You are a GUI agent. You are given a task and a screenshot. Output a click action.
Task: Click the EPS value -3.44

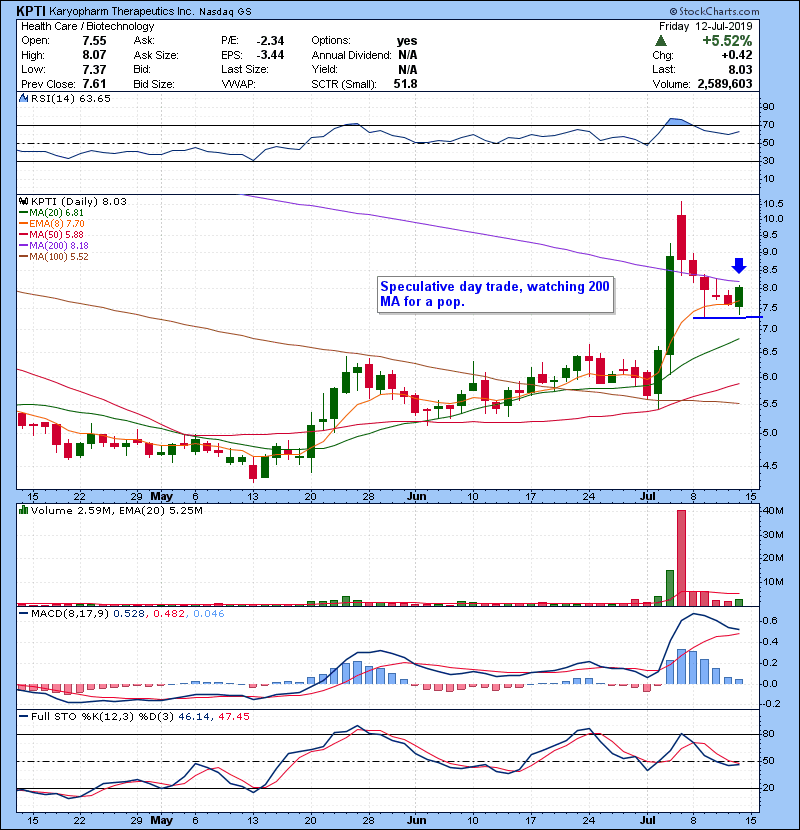(270, 55)
